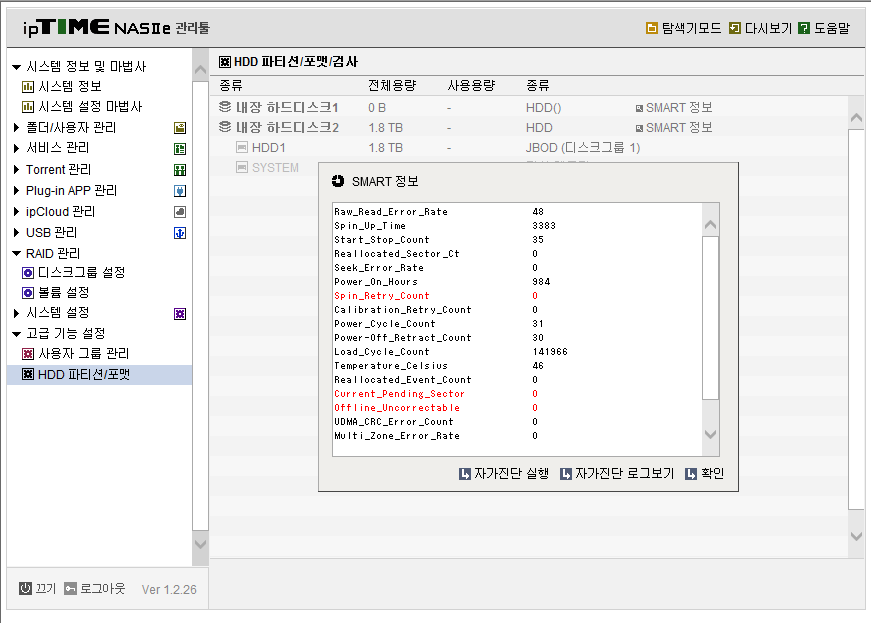Click the Plug-in APP 관리 plug icon
Screen dimensions: 871x623
[x=180, y=191]
